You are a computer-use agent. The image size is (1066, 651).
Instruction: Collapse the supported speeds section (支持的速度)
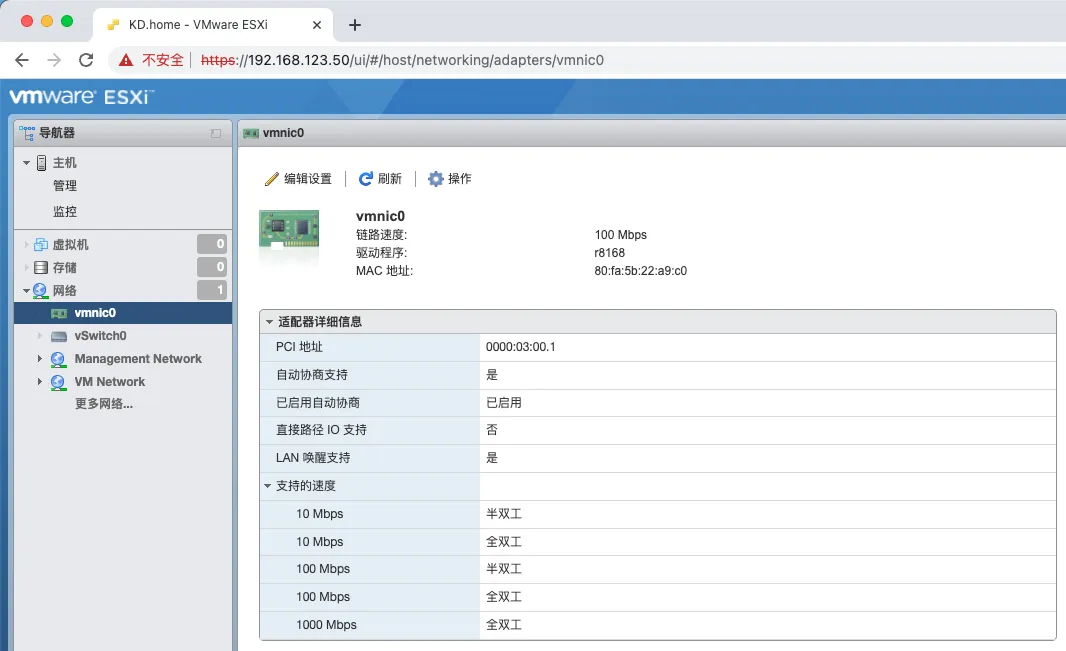[268, 486]
